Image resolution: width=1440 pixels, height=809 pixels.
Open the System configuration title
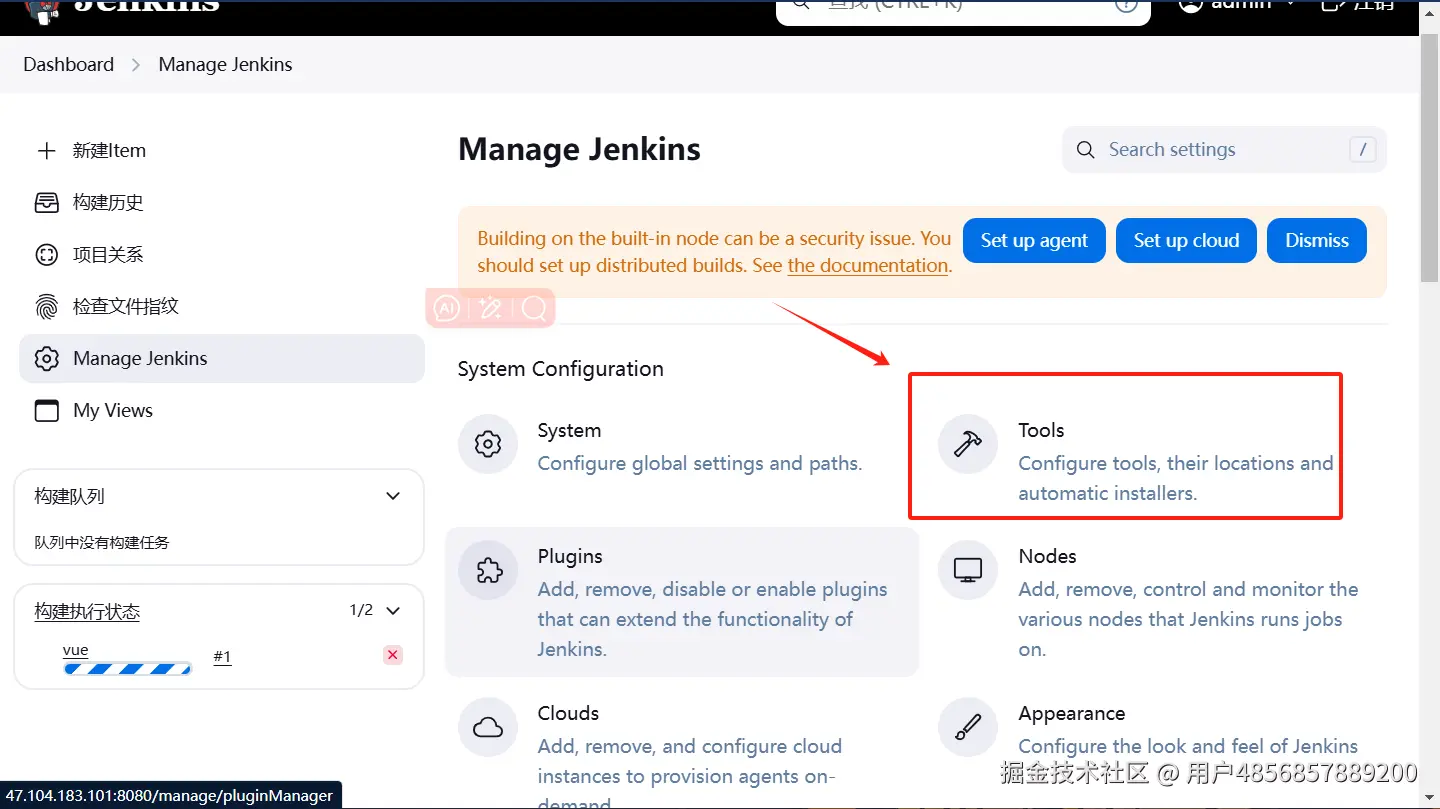coord(569,431)
